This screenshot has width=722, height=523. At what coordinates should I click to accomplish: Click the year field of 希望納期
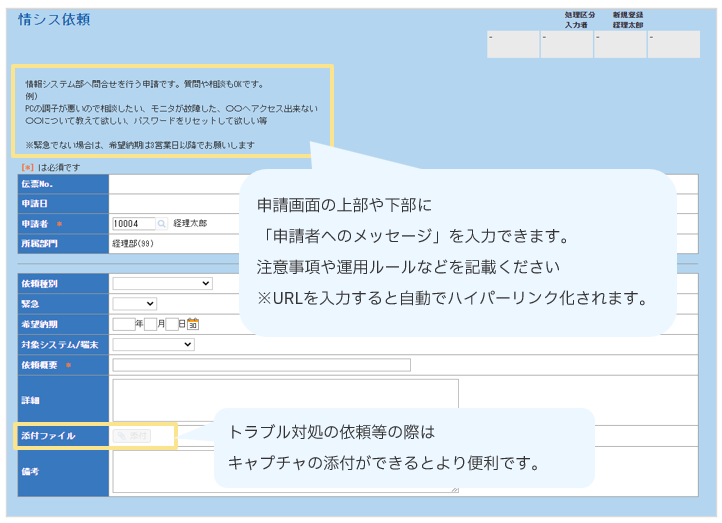123,324
